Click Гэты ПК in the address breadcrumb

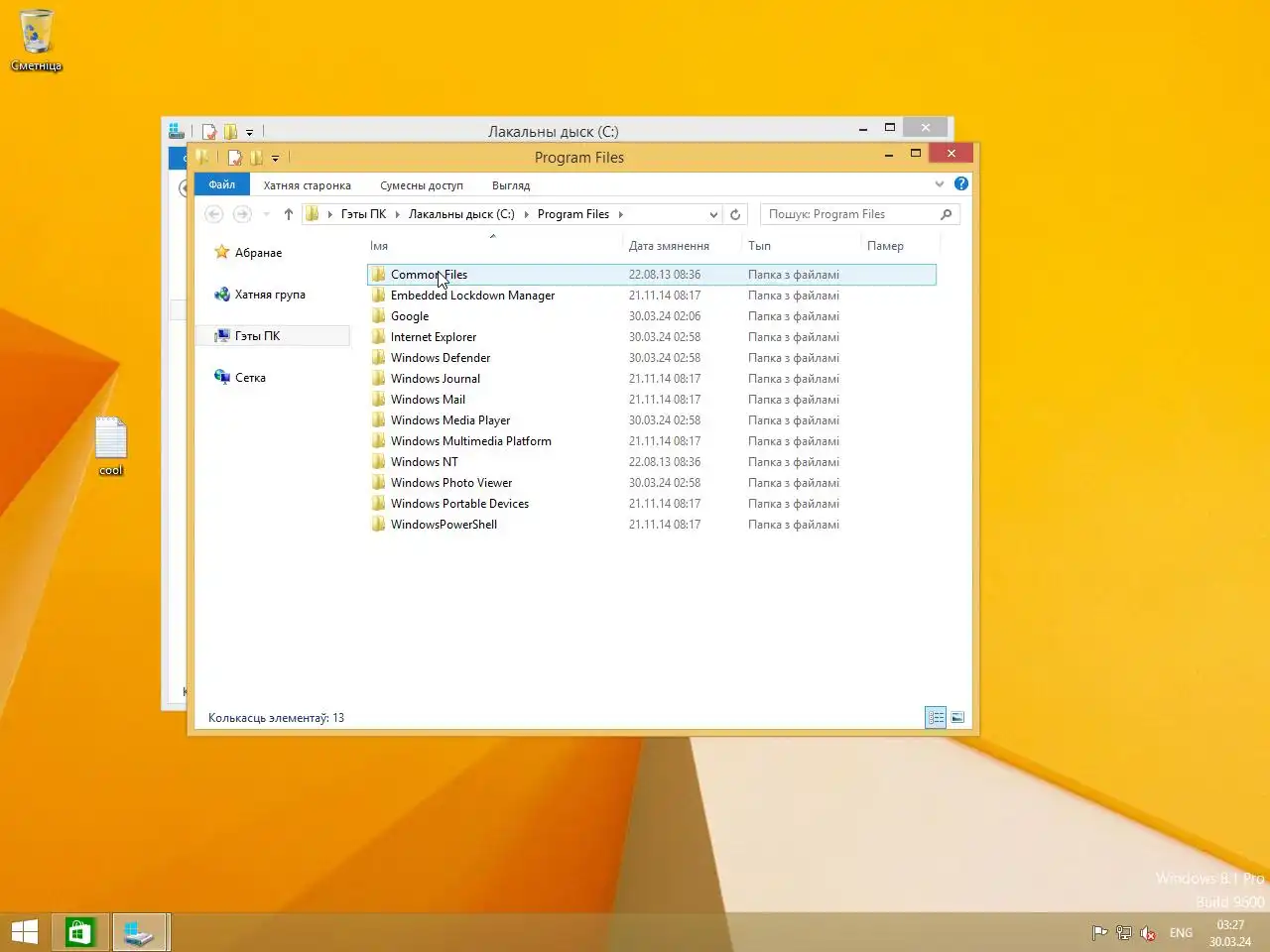point(363,214)
